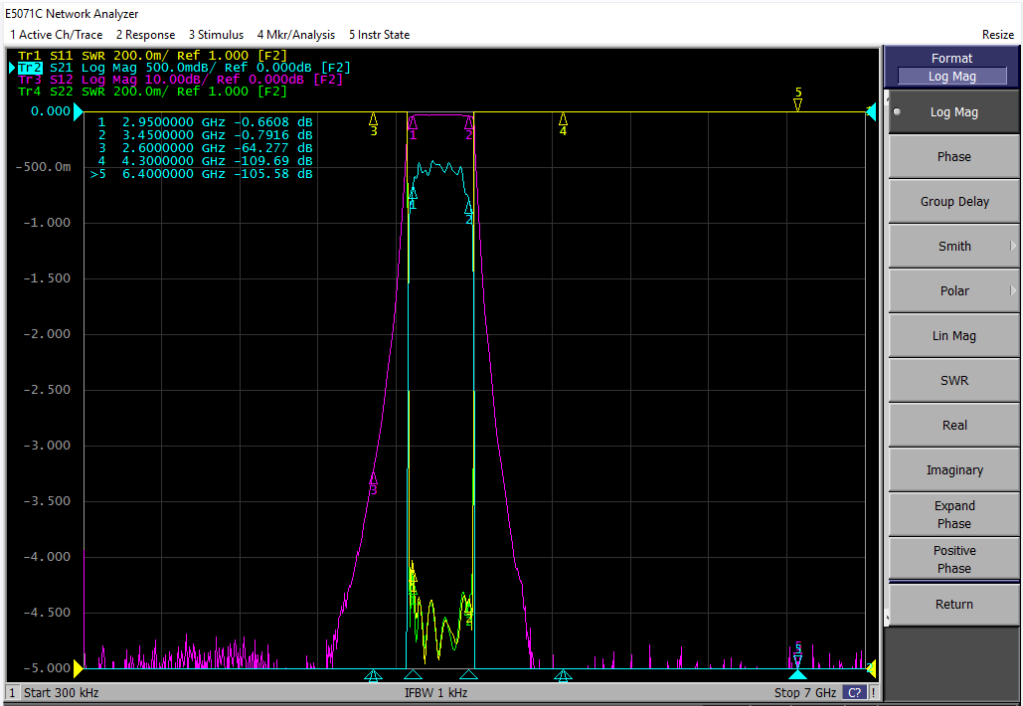Screen dimensions: 1023x706
Task: Click the Resize link at top right
Action: (x=998, y=35)
